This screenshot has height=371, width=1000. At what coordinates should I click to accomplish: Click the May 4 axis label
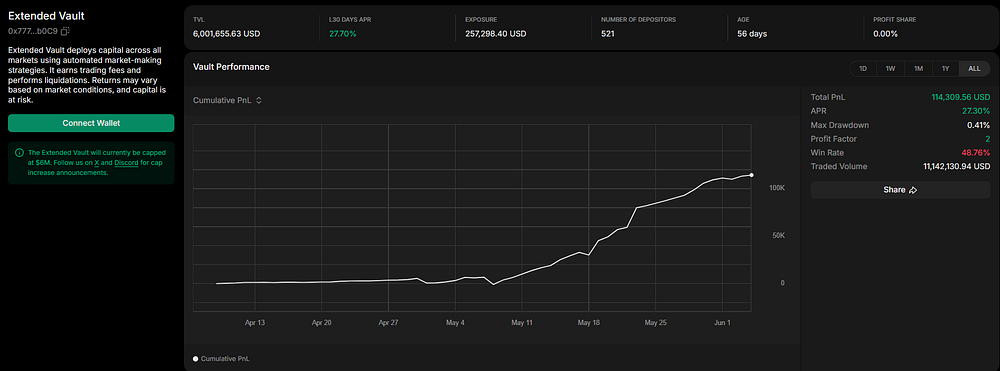tap(455, 323)
